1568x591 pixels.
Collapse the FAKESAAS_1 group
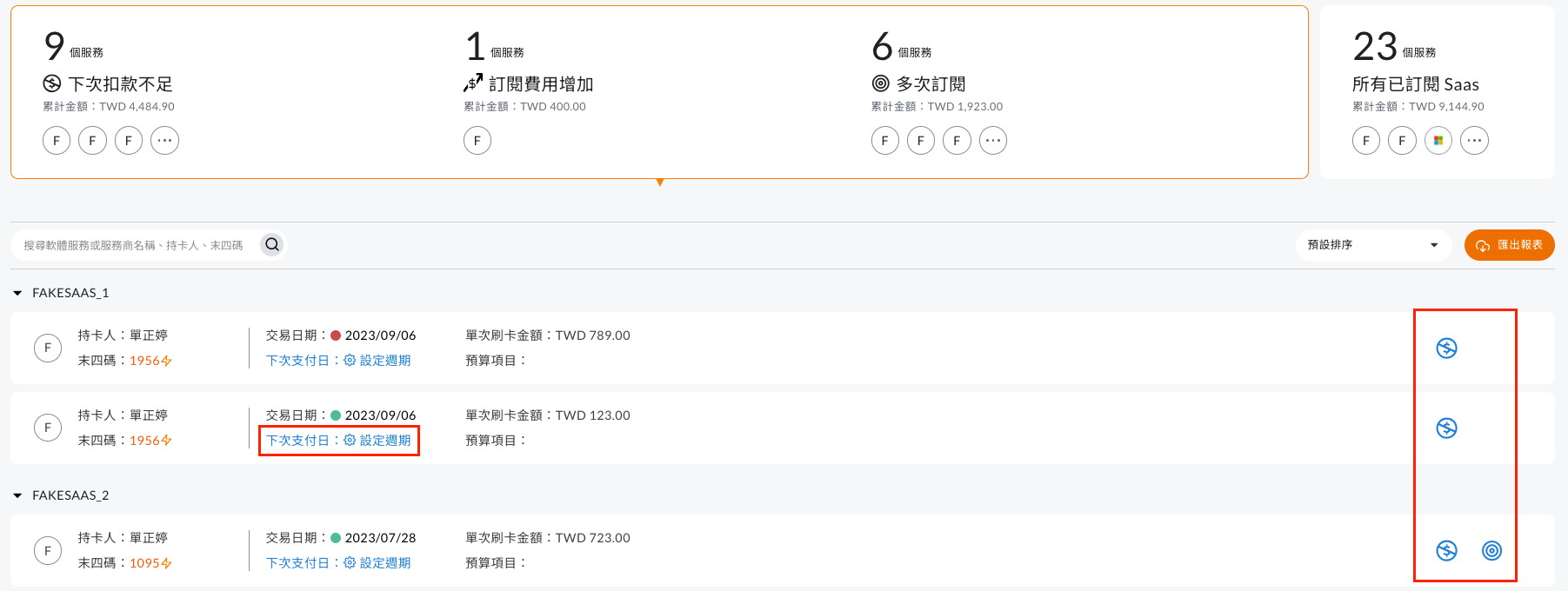pos(17,293)
